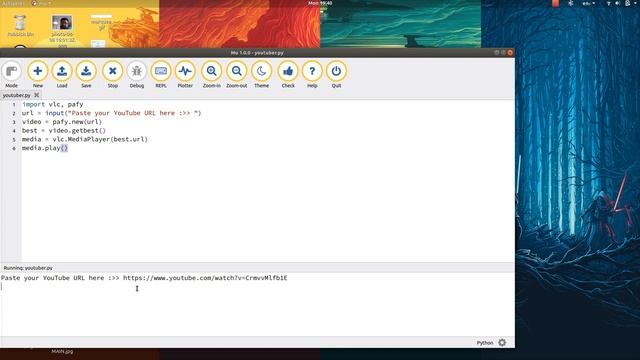This screenshot has height=360, width=640.
Task: Quit the Mu editor
Action: [336, 74]
